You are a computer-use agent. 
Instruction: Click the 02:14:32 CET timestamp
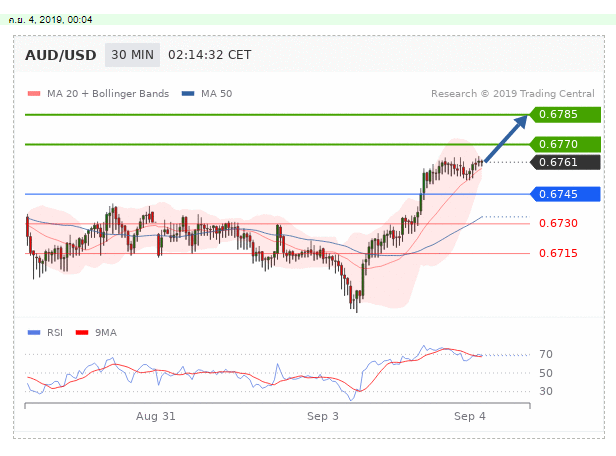coord(210,55)
